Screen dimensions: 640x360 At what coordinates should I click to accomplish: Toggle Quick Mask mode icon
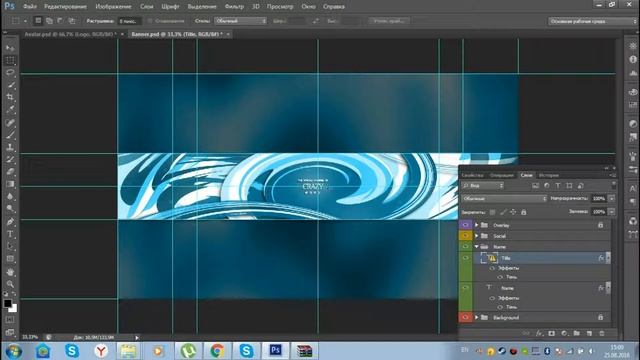10,320
